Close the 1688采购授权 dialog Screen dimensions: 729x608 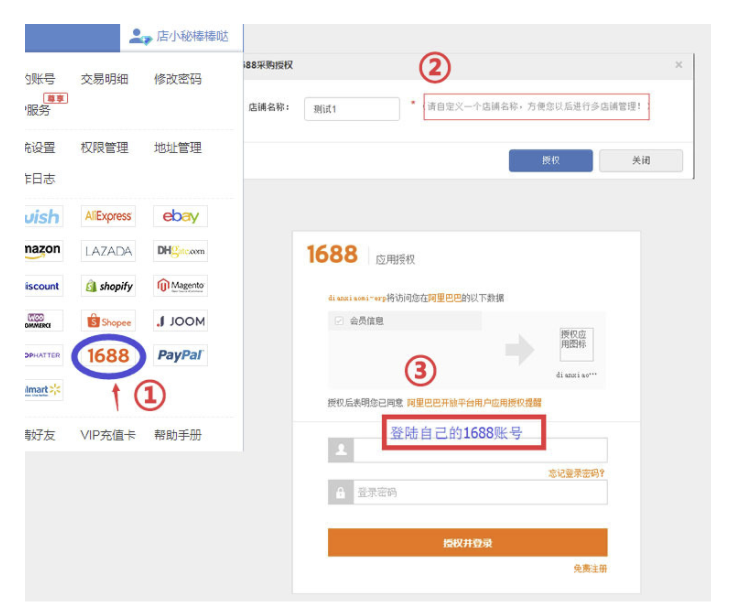pos(679,65)
